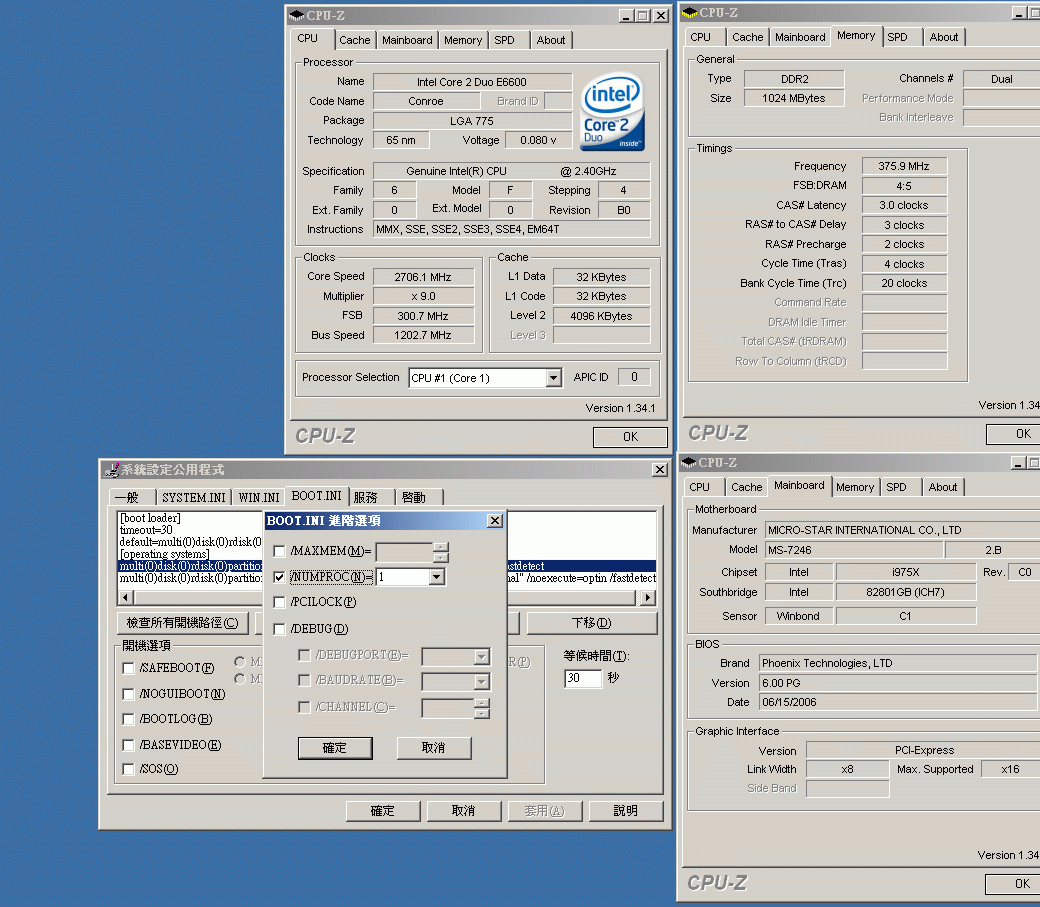Click the code name value "Conroe"
The height and width of the screenshot is (907, 1040).
pyautogui.click(x=426, y=102)
